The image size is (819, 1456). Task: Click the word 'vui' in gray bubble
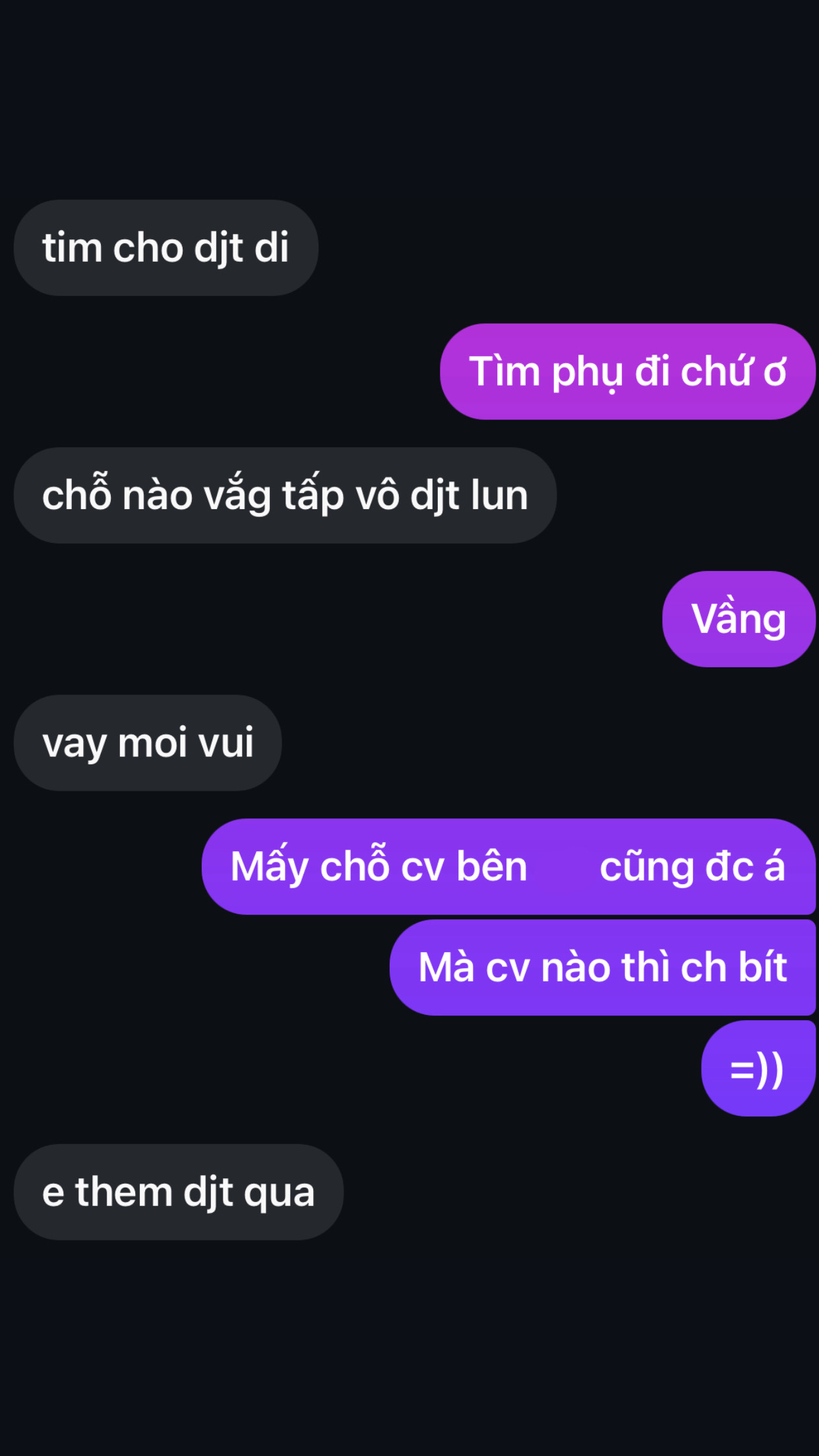click(226, 743)
